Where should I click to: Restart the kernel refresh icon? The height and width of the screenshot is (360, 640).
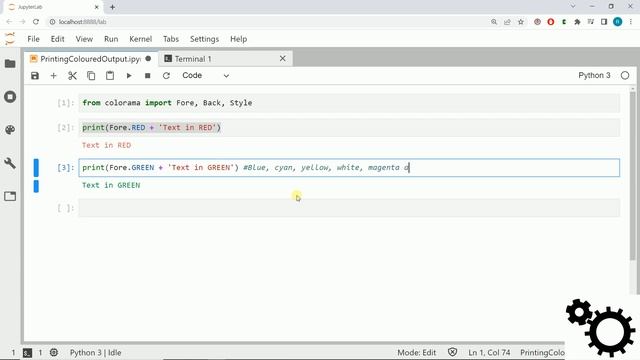click(166, 76)
